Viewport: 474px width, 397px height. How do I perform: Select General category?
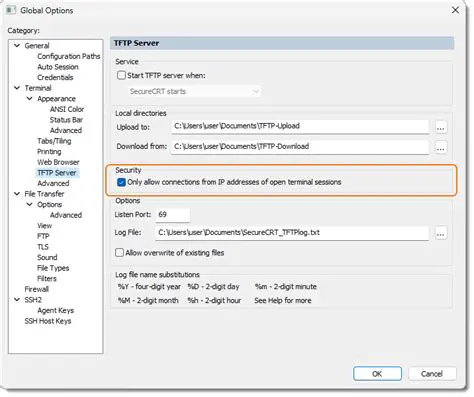coord(37,46)
